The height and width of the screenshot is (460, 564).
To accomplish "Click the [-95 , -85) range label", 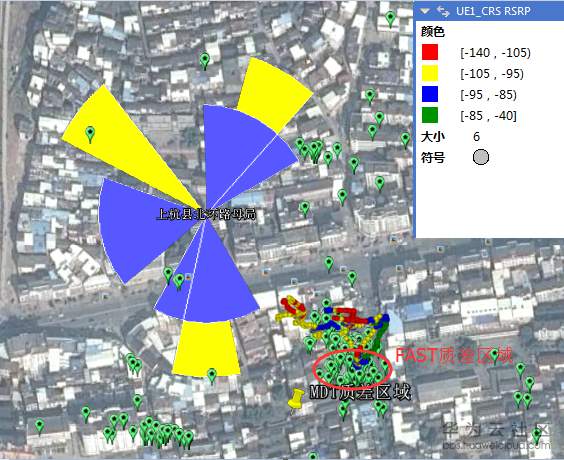I will (x=488, y=95).
